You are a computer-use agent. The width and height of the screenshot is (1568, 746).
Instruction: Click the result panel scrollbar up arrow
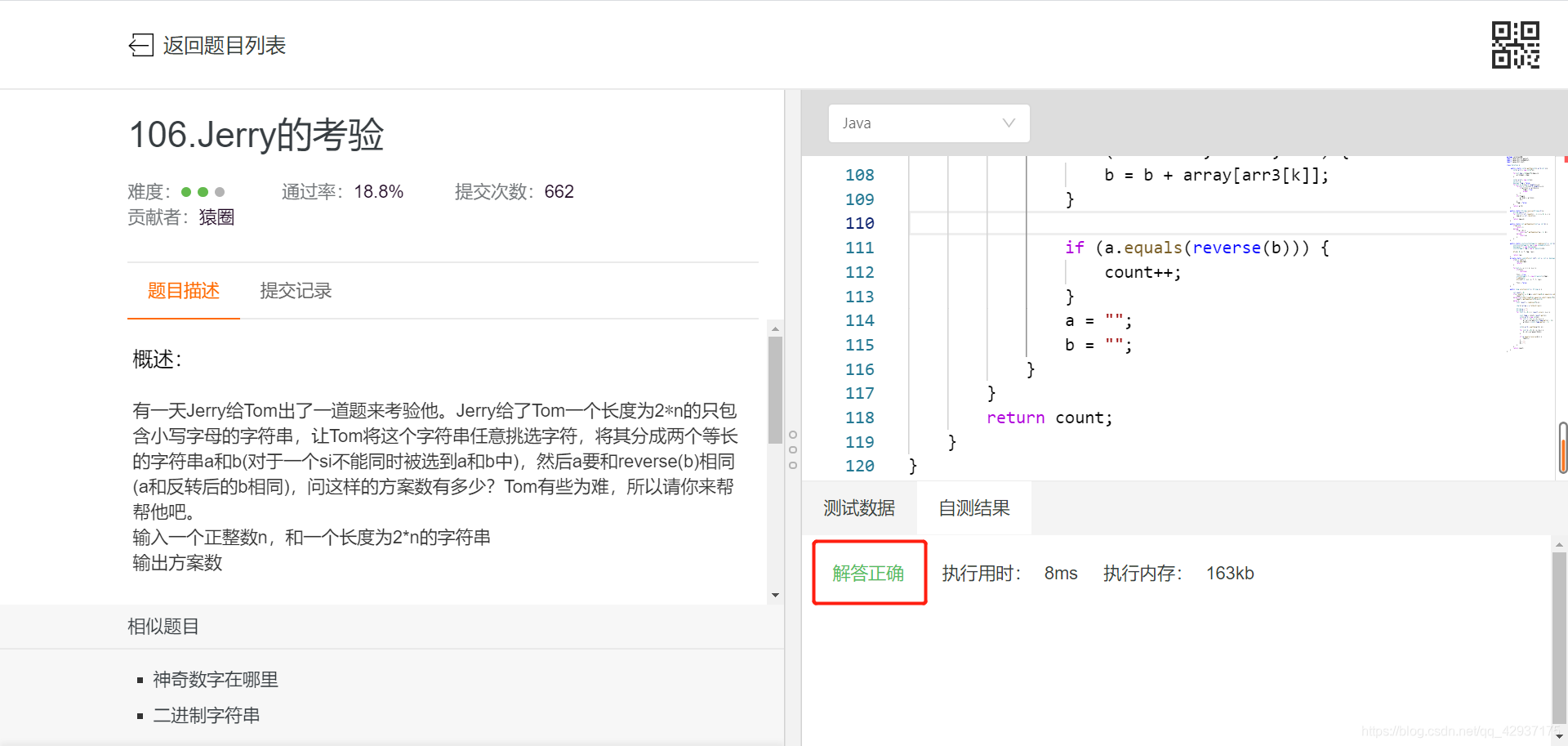coord(1559,544)
